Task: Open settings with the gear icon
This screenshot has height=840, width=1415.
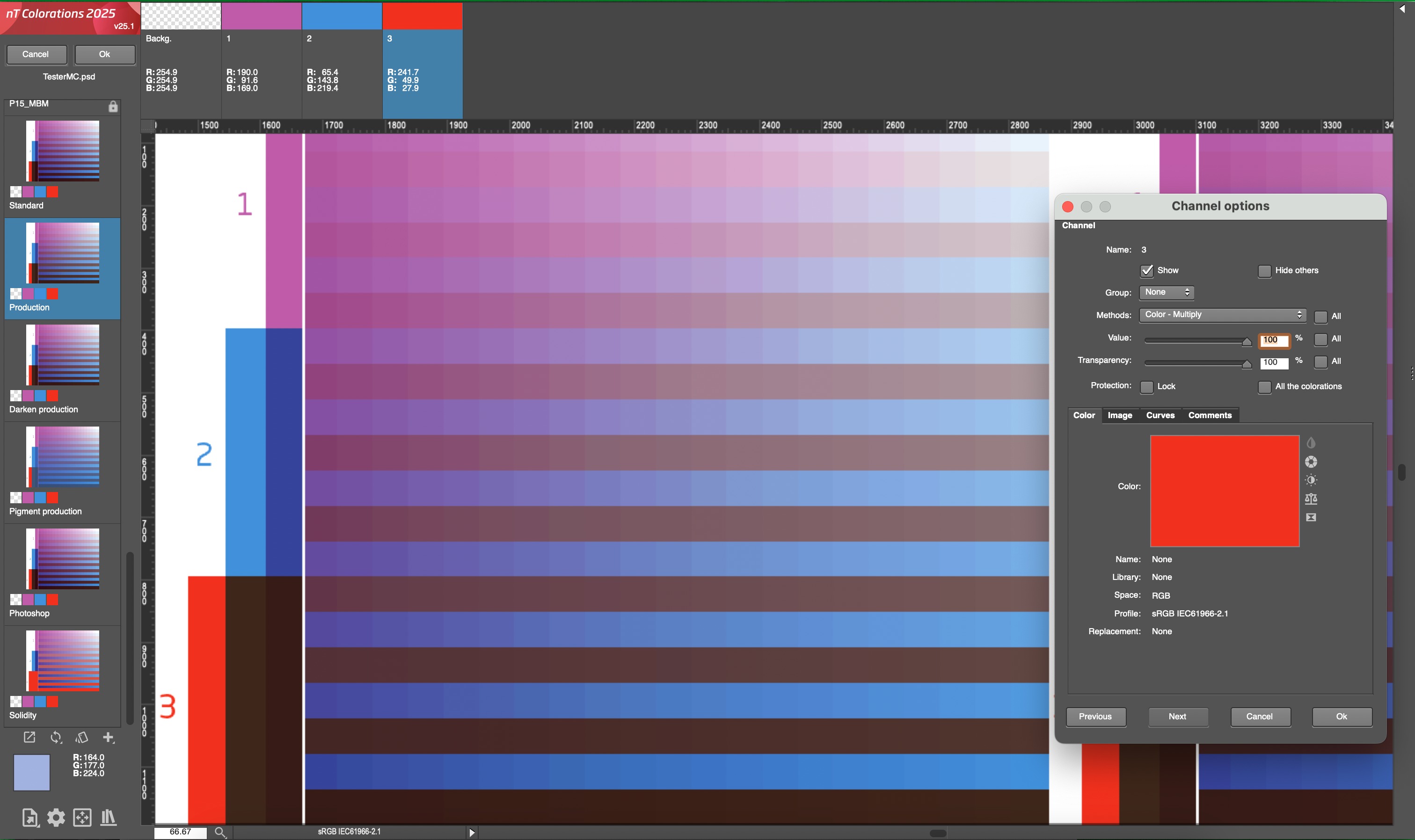Action: 56,818
